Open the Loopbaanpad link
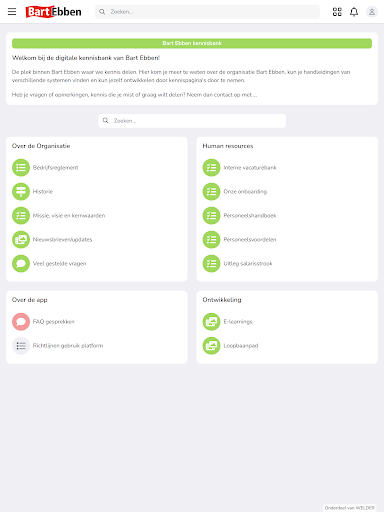The width and height of the screenshot is (384, 512). point(241,346)
